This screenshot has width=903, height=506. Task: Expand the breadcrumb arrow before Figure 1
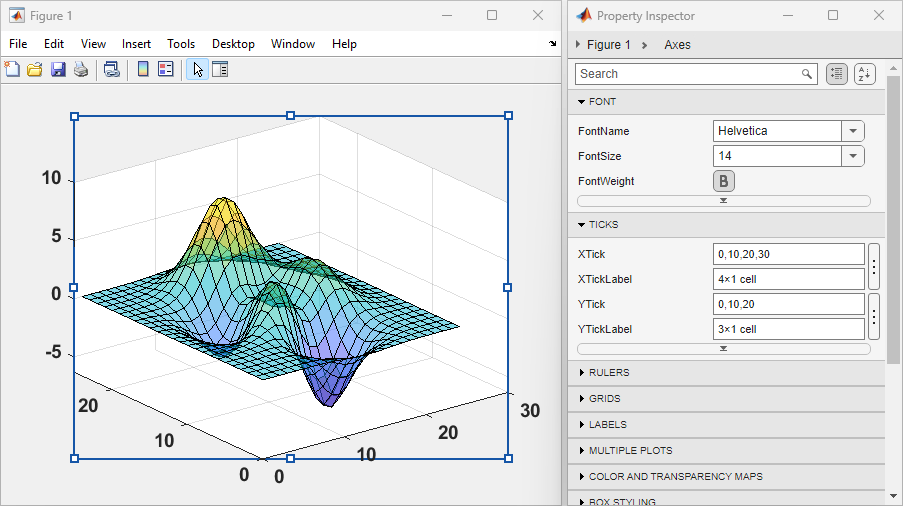578,44
